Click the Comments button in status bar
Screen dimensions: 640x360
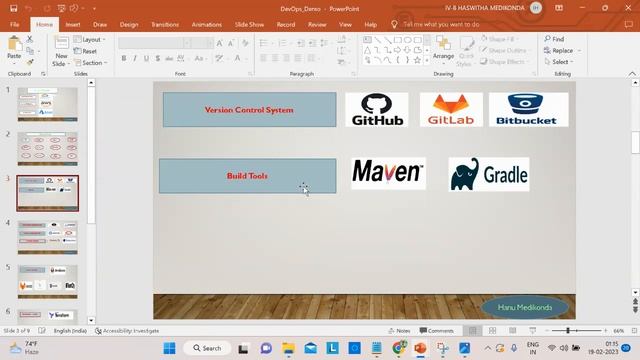(436, 331)
